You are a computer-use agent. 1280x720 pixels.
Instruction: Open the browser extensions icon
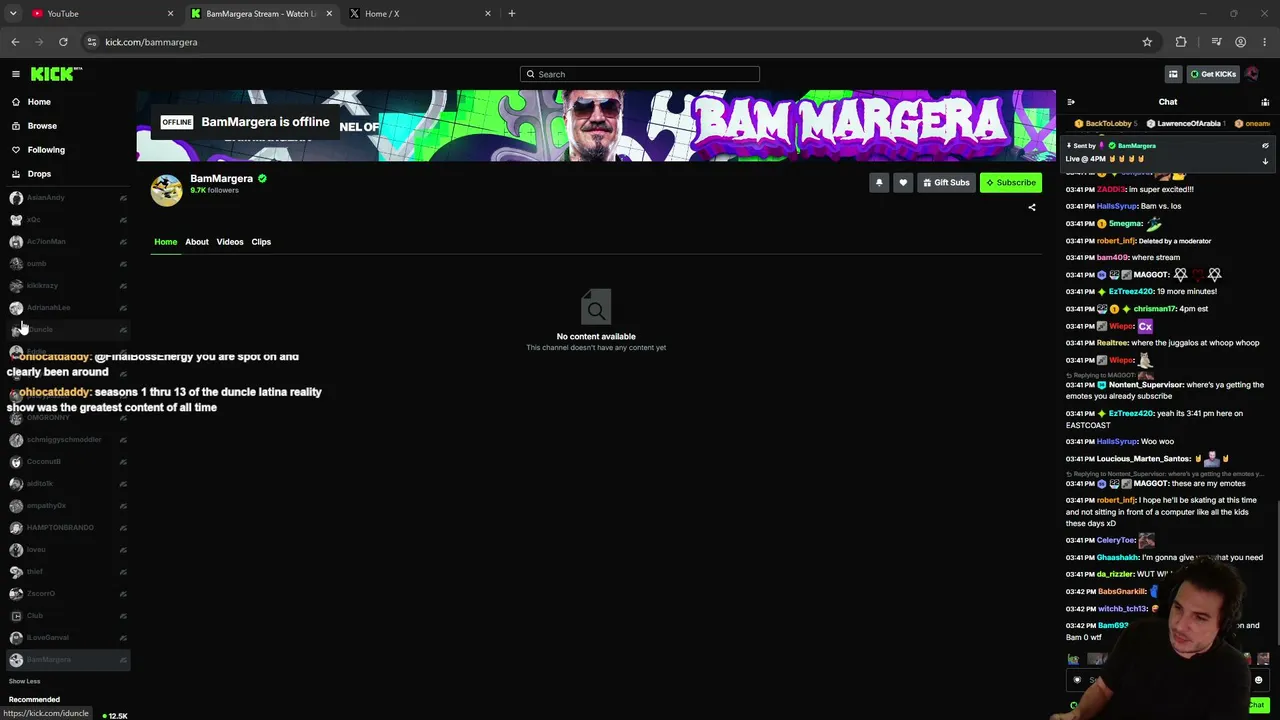click(x=1181, y=42)
